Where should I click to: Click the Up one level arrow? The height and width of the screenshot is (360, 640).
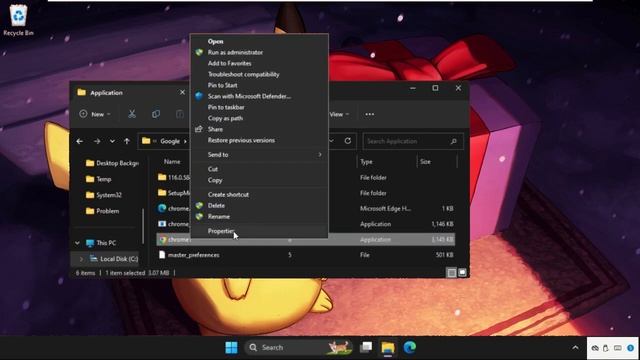click(x=127, y=141)
